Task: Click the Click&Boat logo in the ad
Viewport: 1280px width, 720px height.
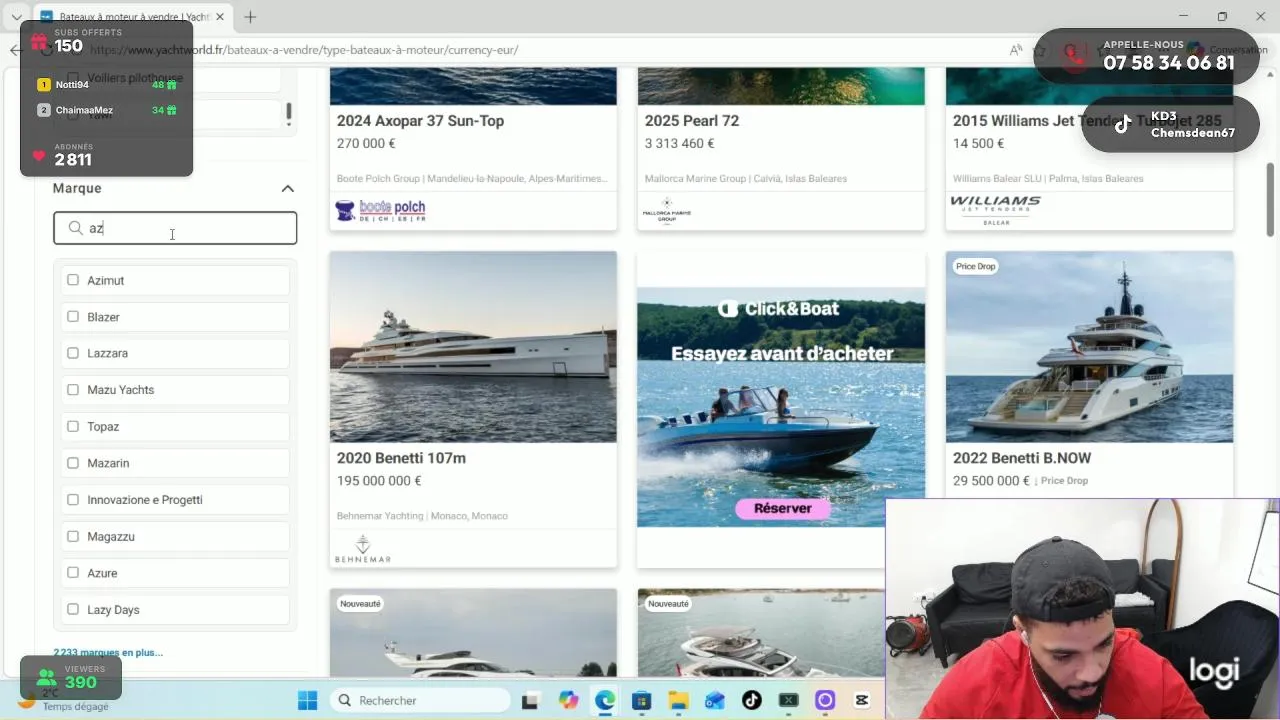Action: (779, 309)
